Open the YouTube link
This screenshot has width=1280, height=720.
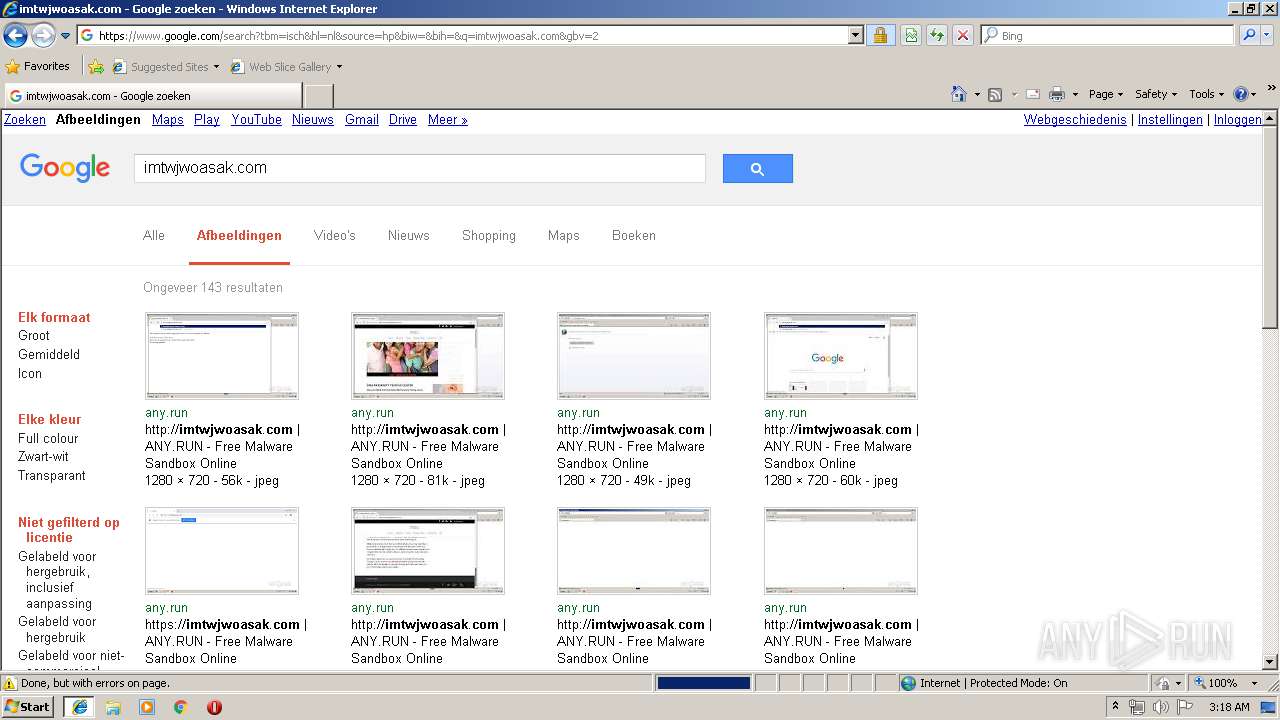pyautogui.click(x=256, y=120)
